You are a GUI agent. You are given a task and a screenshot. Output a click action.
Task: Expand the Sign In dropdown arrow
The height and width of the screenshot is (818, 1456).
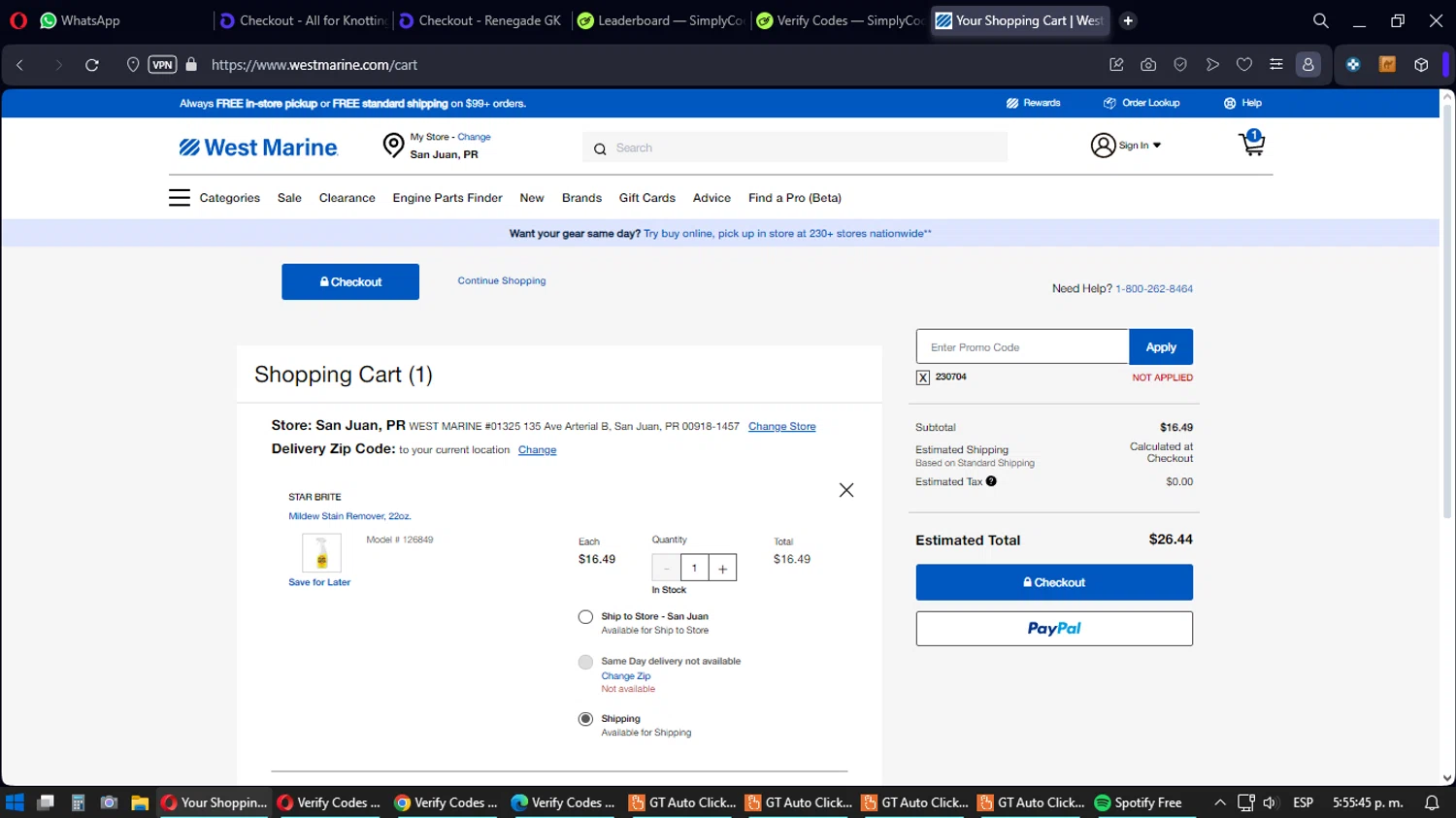coord(1157,146)
